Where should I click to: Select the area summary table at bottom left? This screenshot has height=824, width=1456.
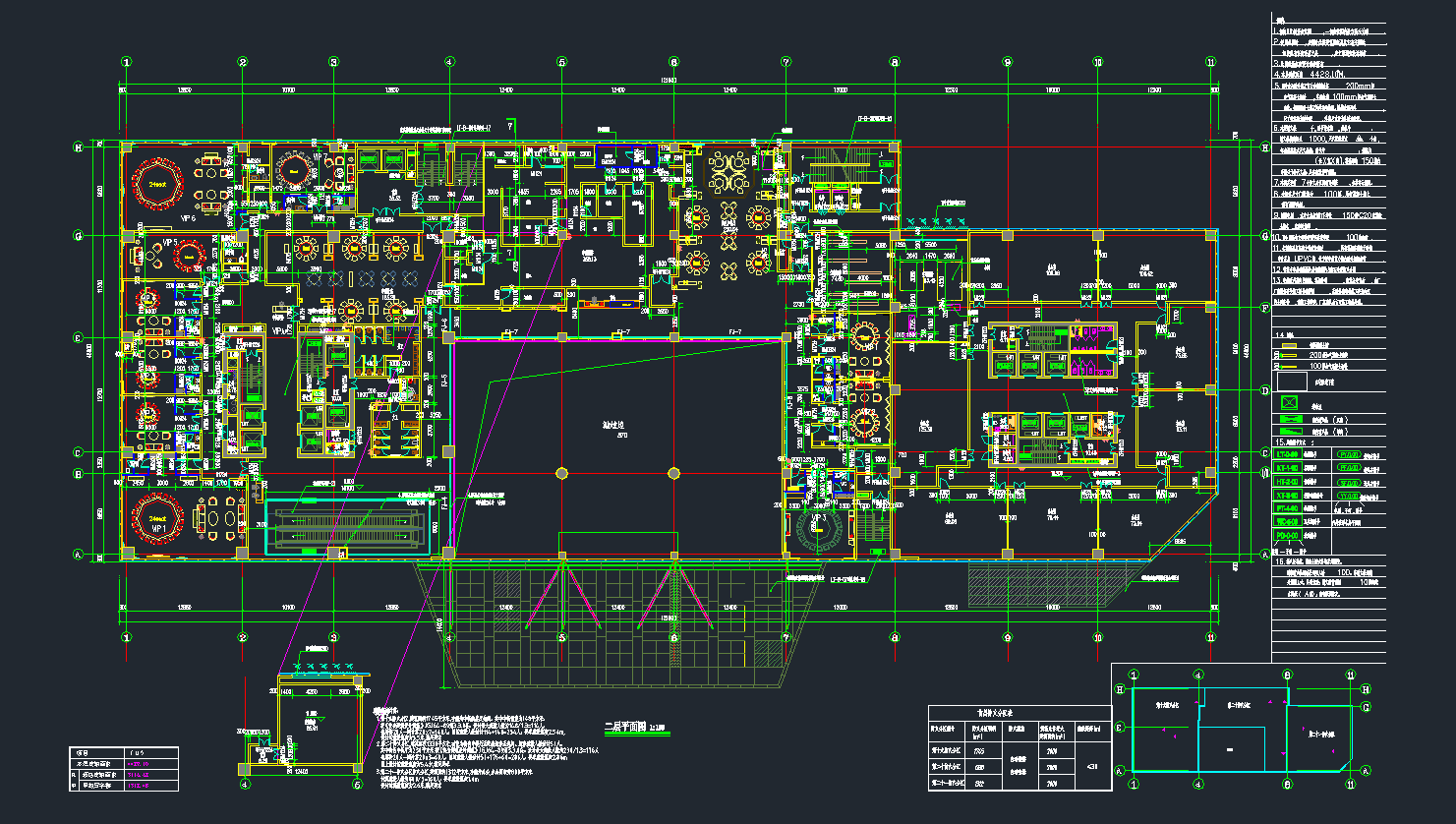pos(124,770)
